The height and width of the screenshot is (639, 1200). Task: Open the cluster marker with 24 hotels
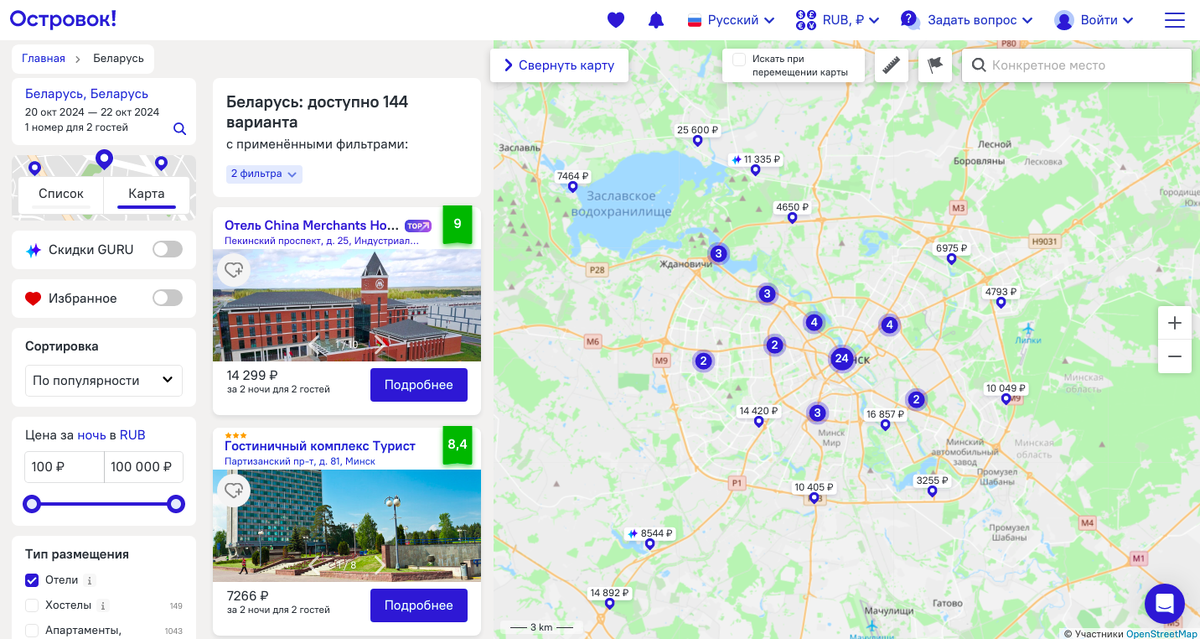[842, 358]
